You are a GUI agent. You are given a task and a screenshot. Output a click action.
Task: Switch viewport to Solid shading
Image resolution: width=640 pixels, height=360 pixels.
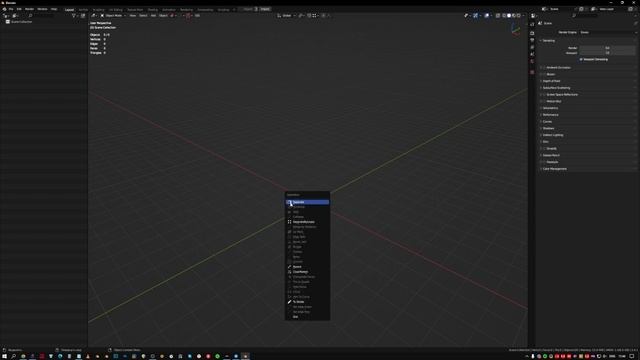click(509, 16)
